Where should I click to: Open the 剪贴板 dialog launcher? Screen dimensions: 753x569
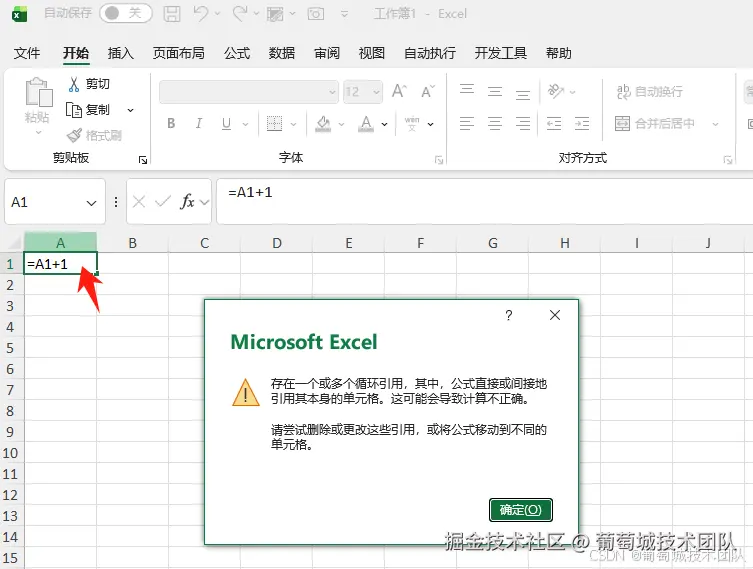tap(143, 159)
